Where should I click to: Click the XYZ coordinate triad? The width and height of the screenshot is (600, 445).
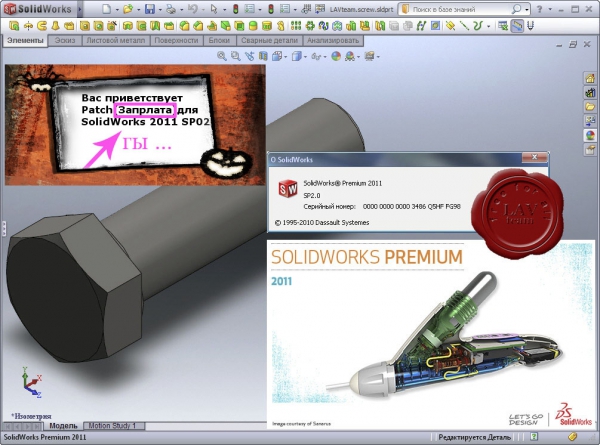tap(31, 383)
